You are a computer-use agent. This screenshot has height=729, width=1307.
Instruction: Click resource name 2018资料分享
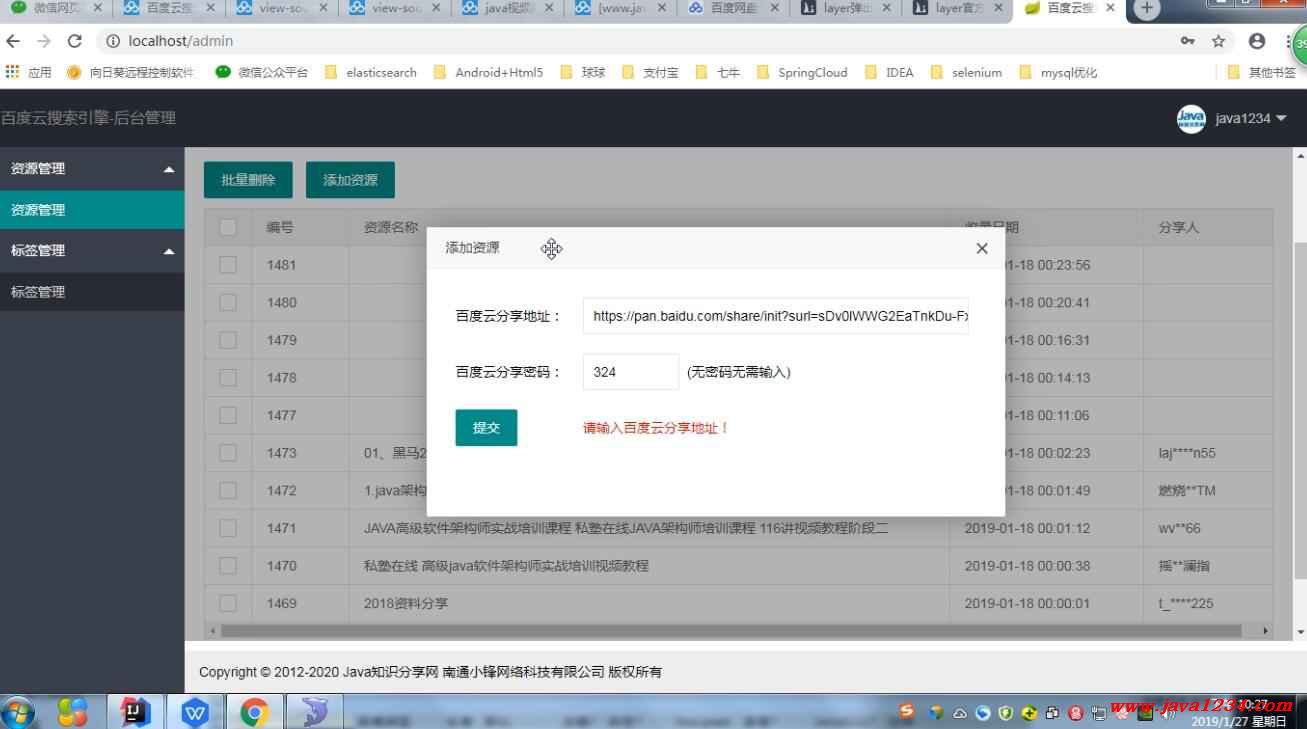406,603
